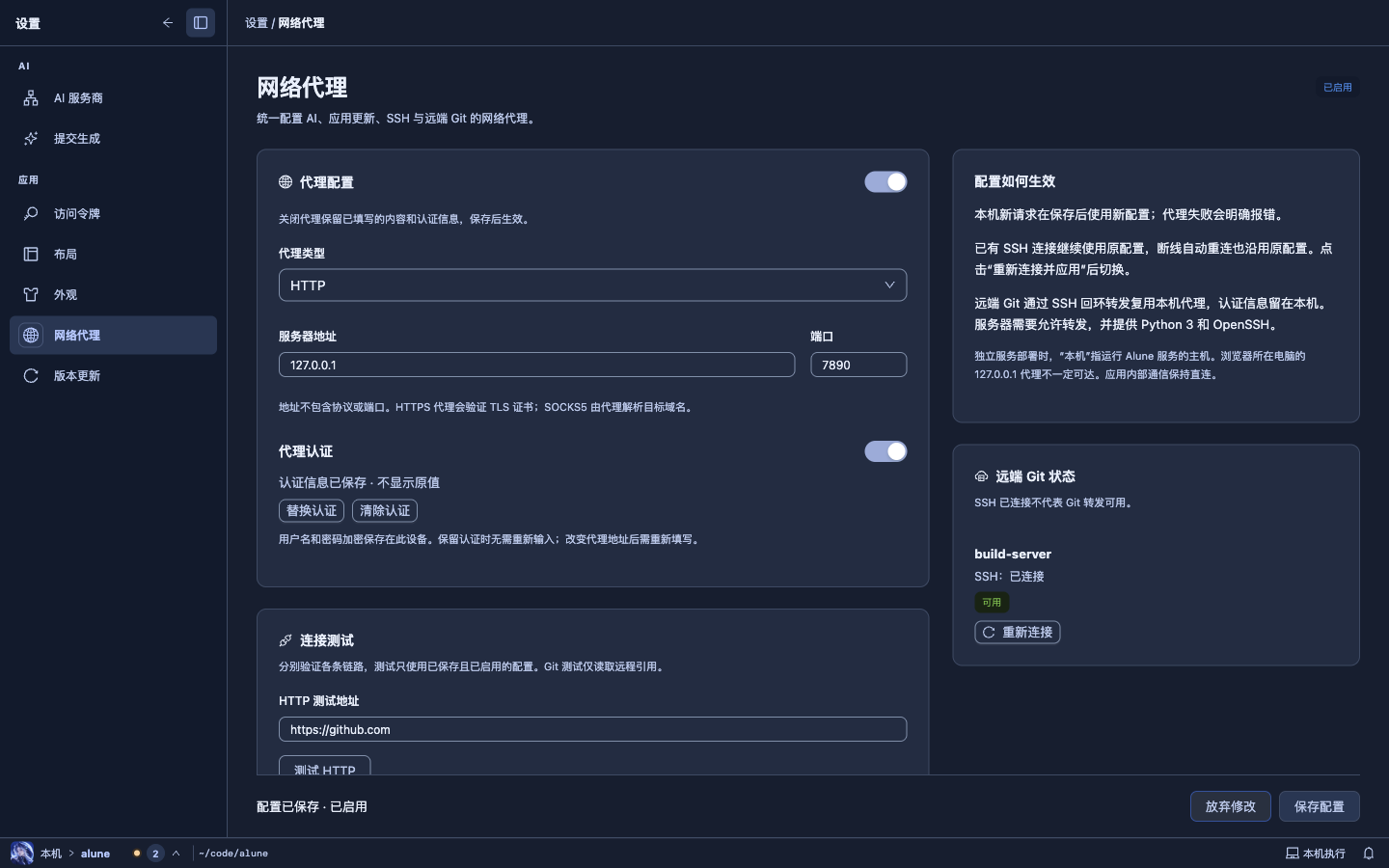Toggle the sidebar panel icon
1389x868 pixels.
[201, 22]
